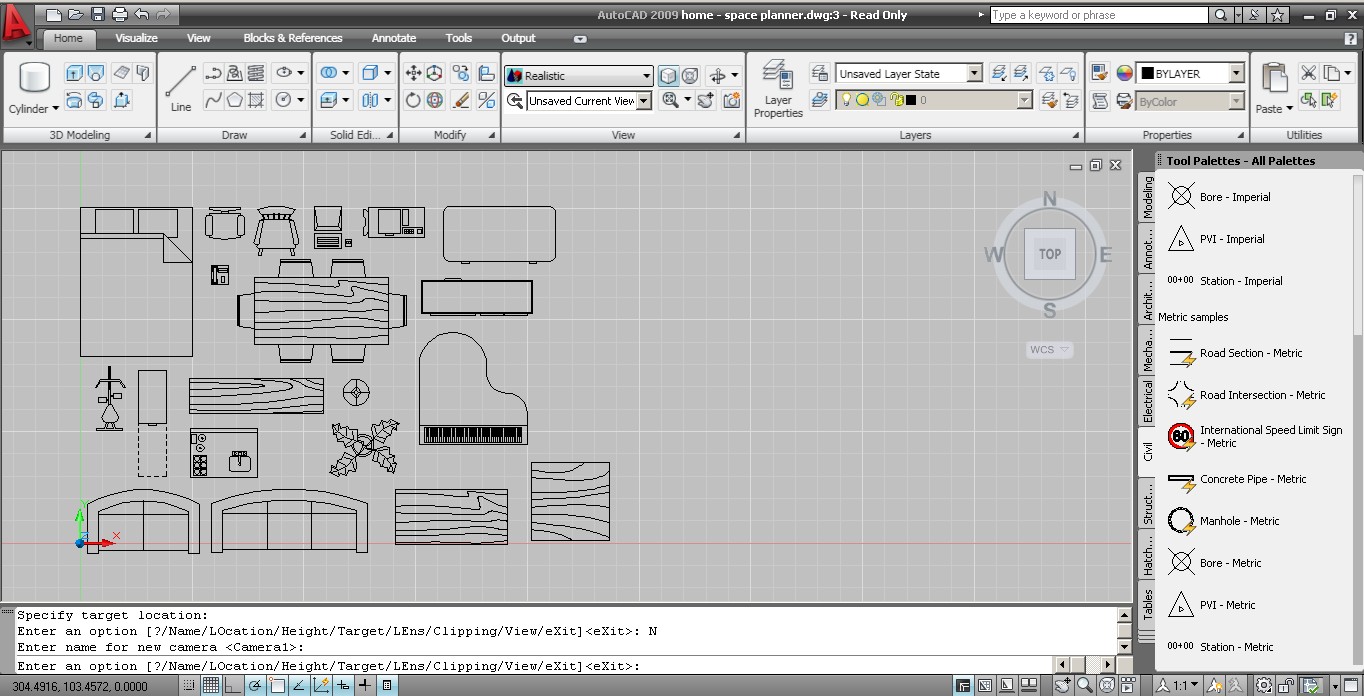The width and height of the screenshot is (1364, 696).
Task: Toggle snap mode in status bar
Action: pyautogui.click(x=189, y=686)
